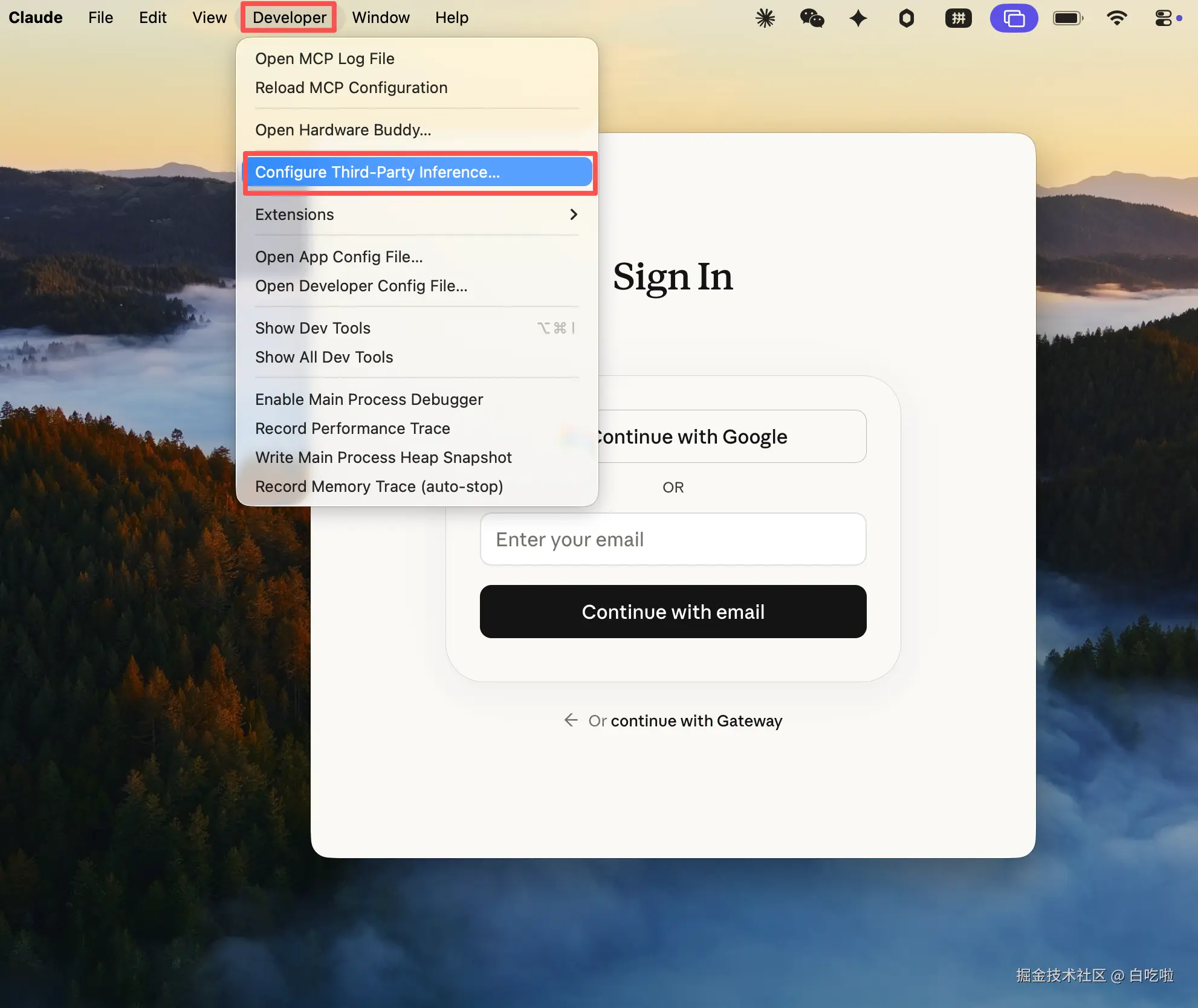
Task: Click the Claude starburst menu bar icon
Action: pos(765,18)
